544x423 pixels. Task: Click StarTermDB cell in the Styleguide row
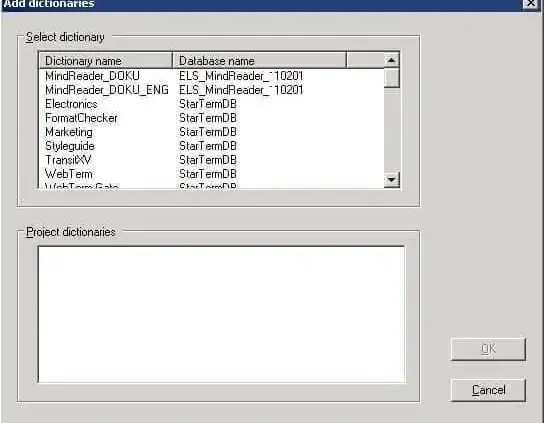click(x=208, y=146)
